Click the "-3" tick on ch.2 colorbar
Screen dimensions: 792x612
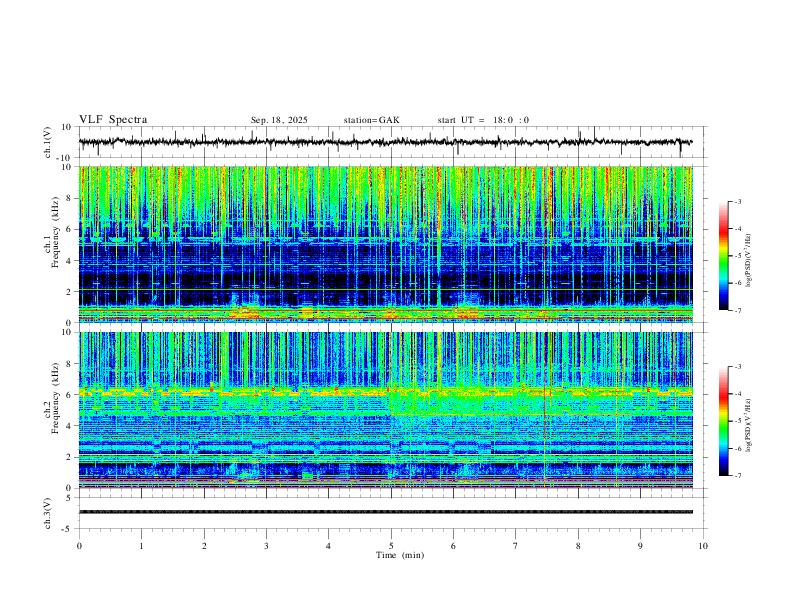pyautogui.click(x=737, y=367)
